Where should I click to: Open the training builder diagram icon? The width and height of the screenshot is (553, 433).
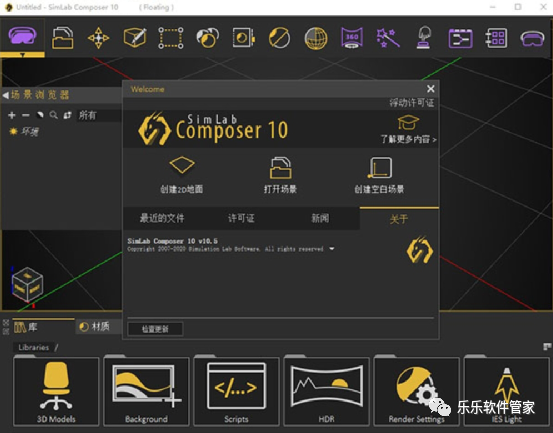460,38
